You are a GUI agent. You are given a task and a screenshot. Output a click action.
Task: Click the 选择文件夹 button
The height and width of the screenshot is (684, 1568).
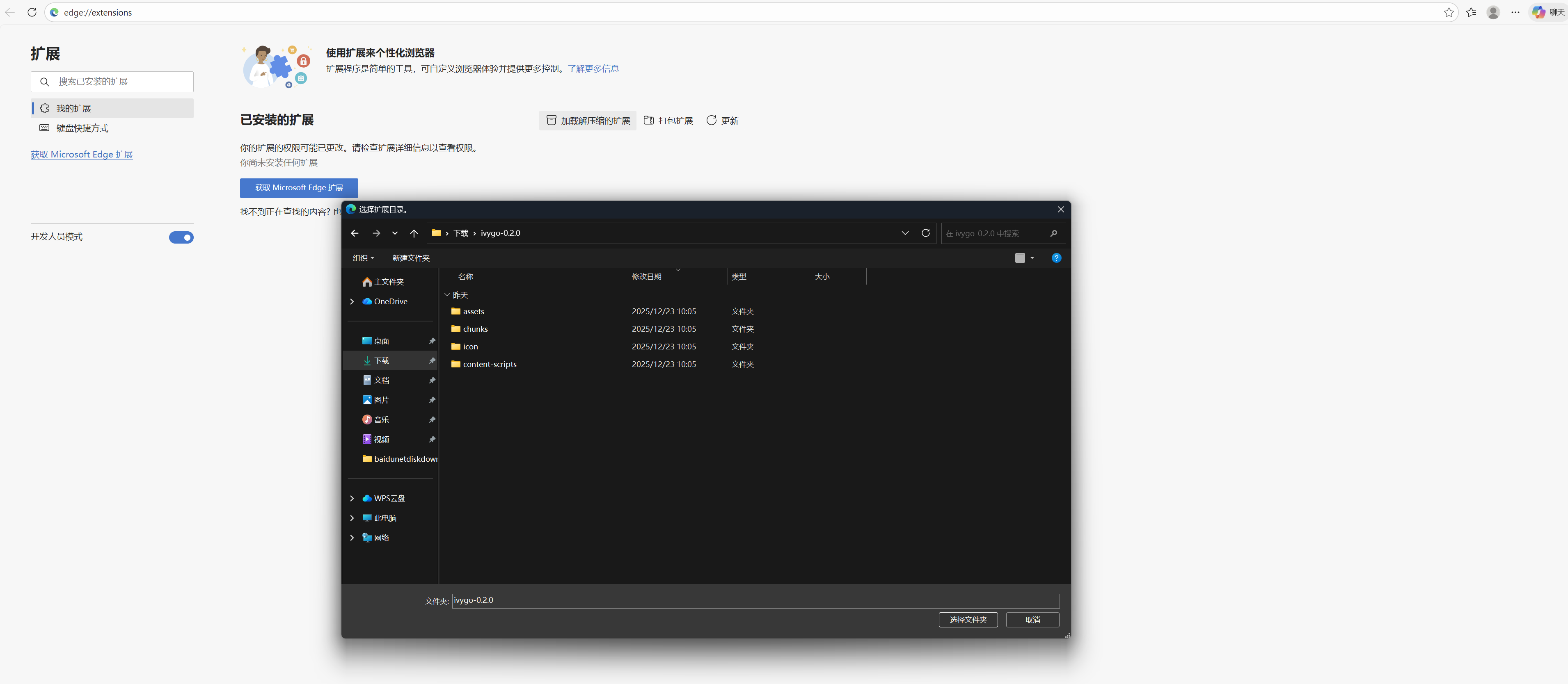(x=967, y=620)
